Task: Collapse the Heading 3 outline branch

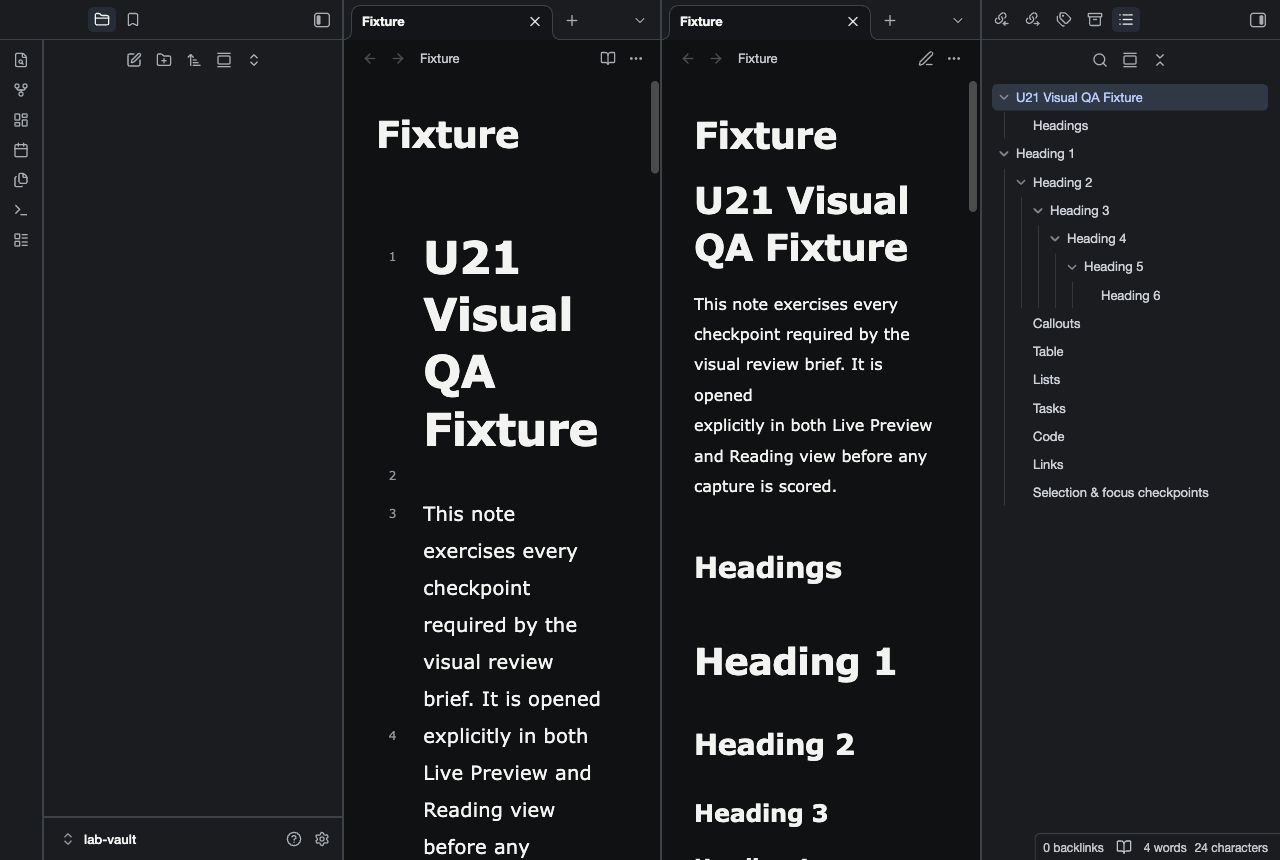Action: pyautogui.click(x=1038, y=211)
